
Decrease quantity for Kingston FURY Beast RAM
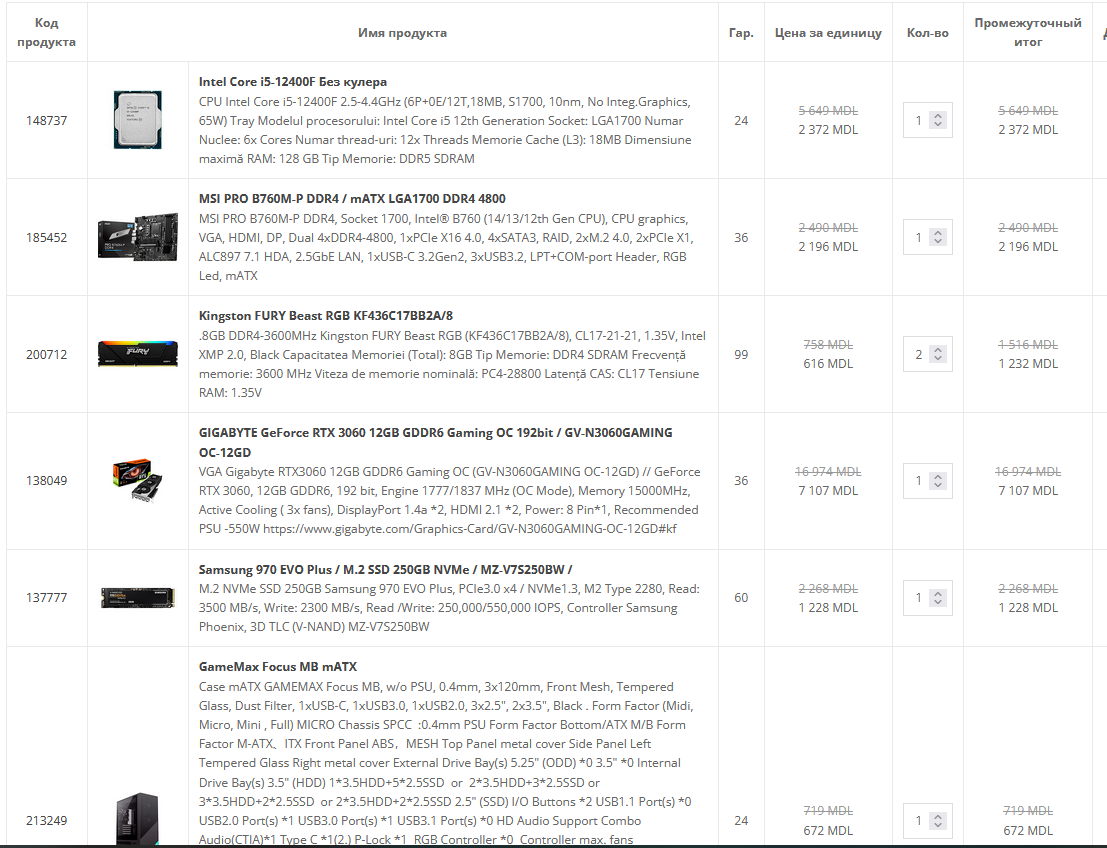[938, 359]
